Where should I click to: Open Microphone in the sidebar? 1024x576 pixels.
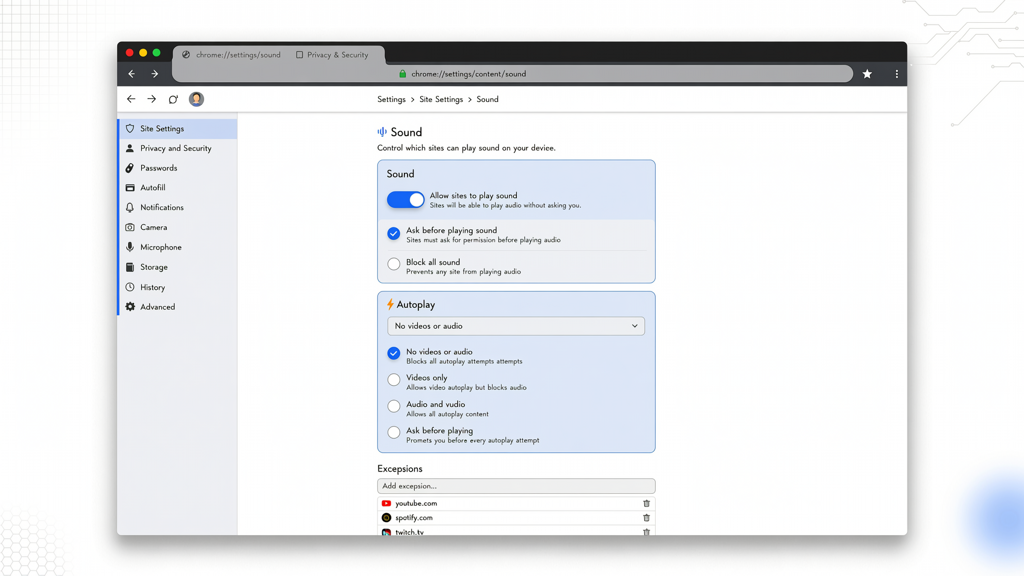point(161,248)
